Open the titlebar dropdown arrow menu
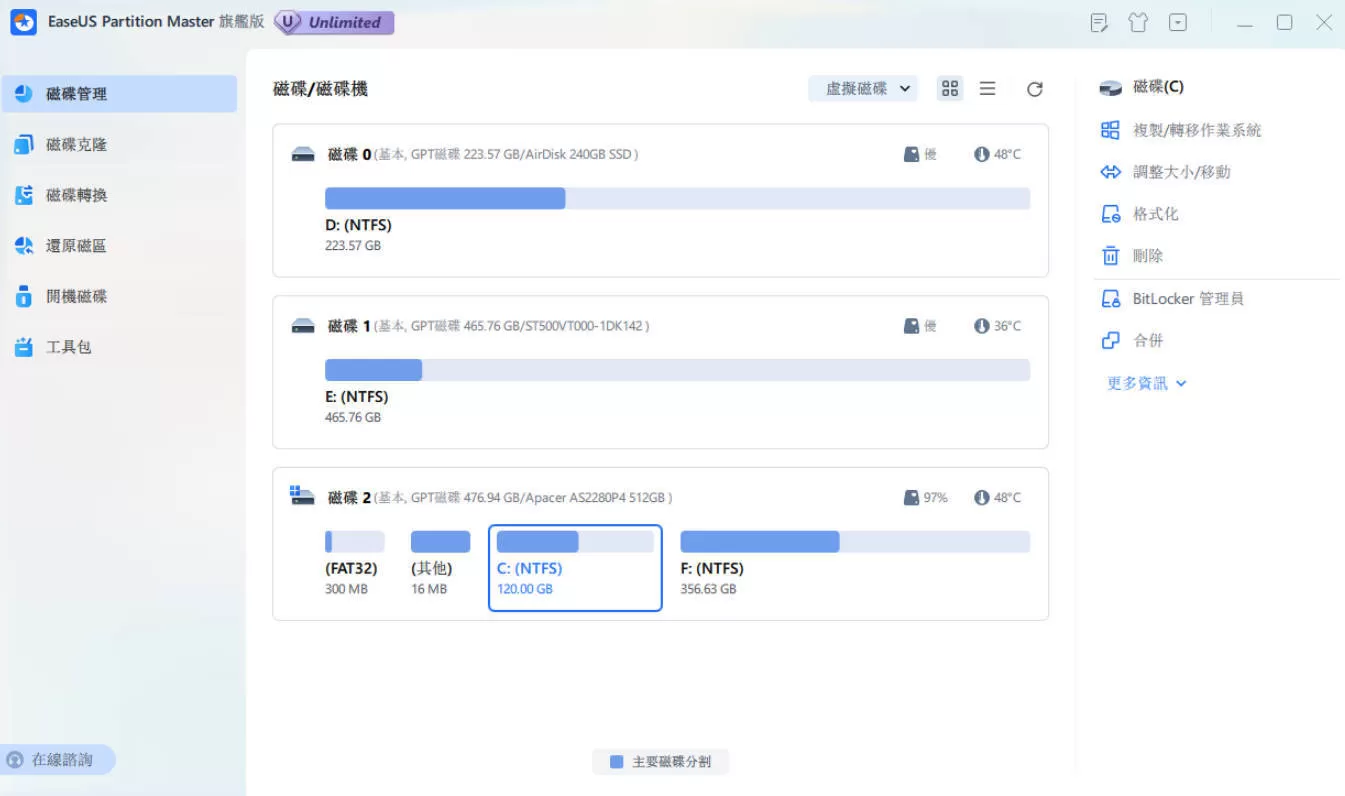 click(1178, 21)
